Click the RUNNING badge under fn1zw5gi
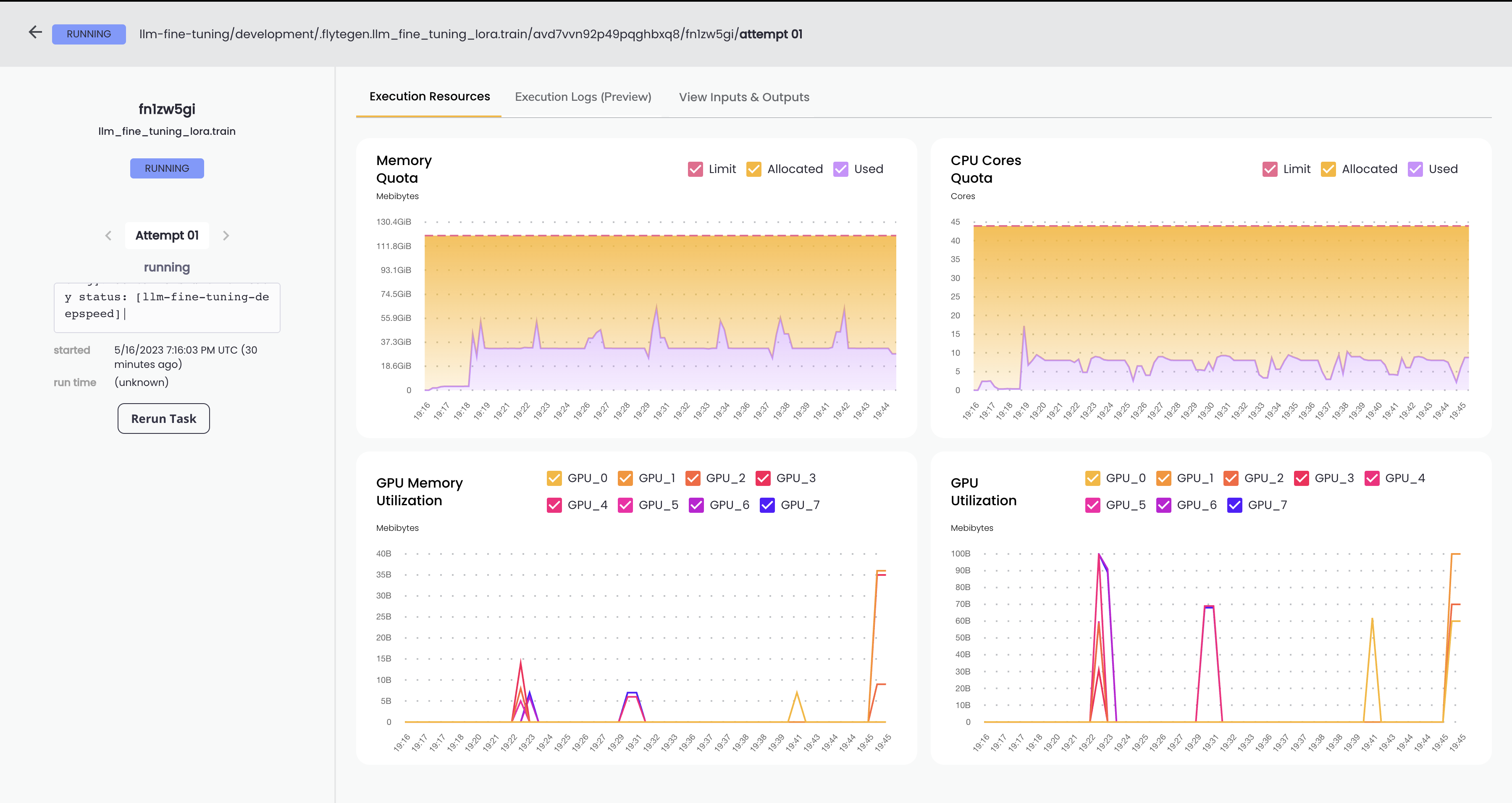 click(167, 168)
